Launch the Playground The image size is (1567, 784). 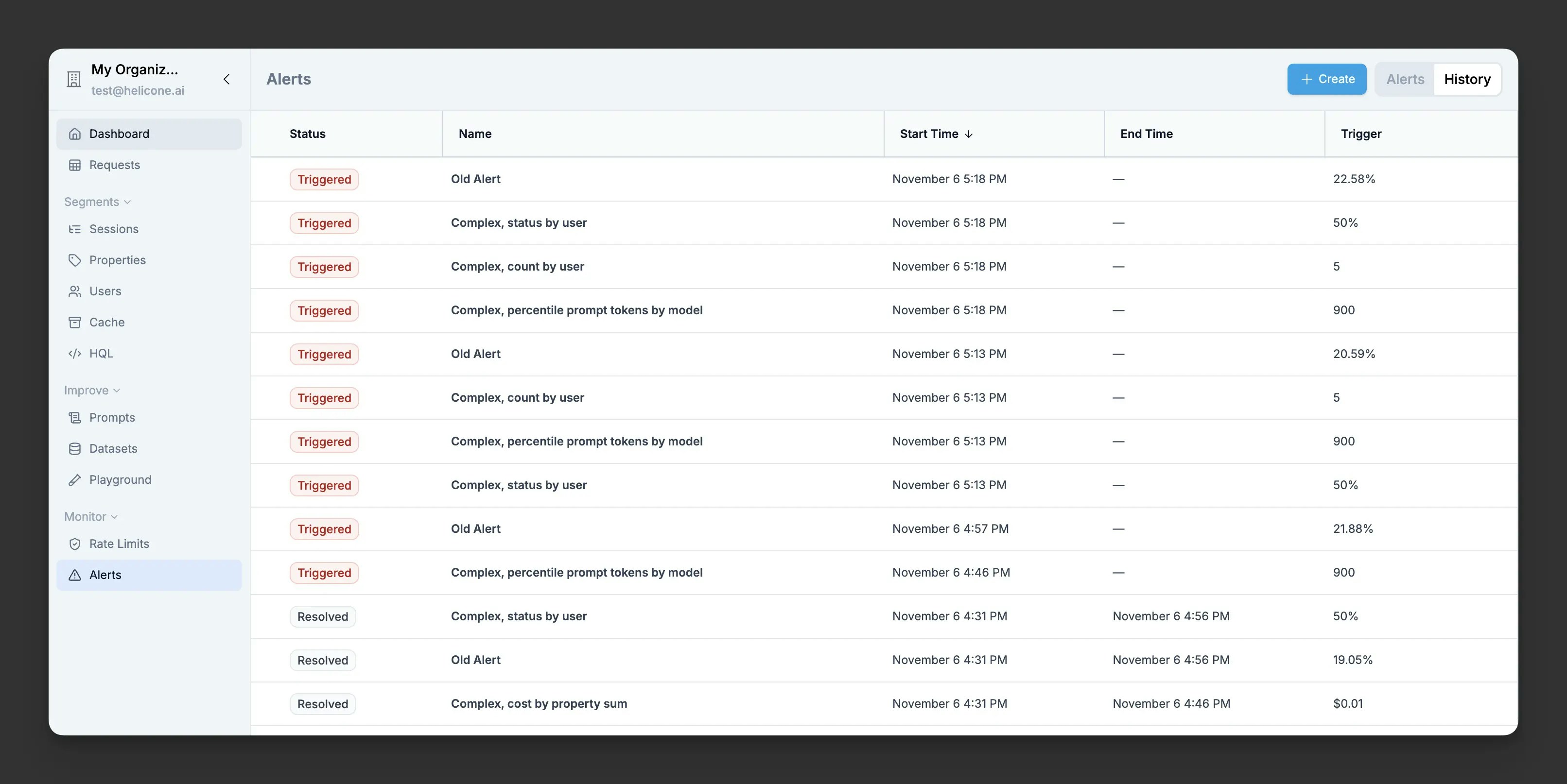120,479
